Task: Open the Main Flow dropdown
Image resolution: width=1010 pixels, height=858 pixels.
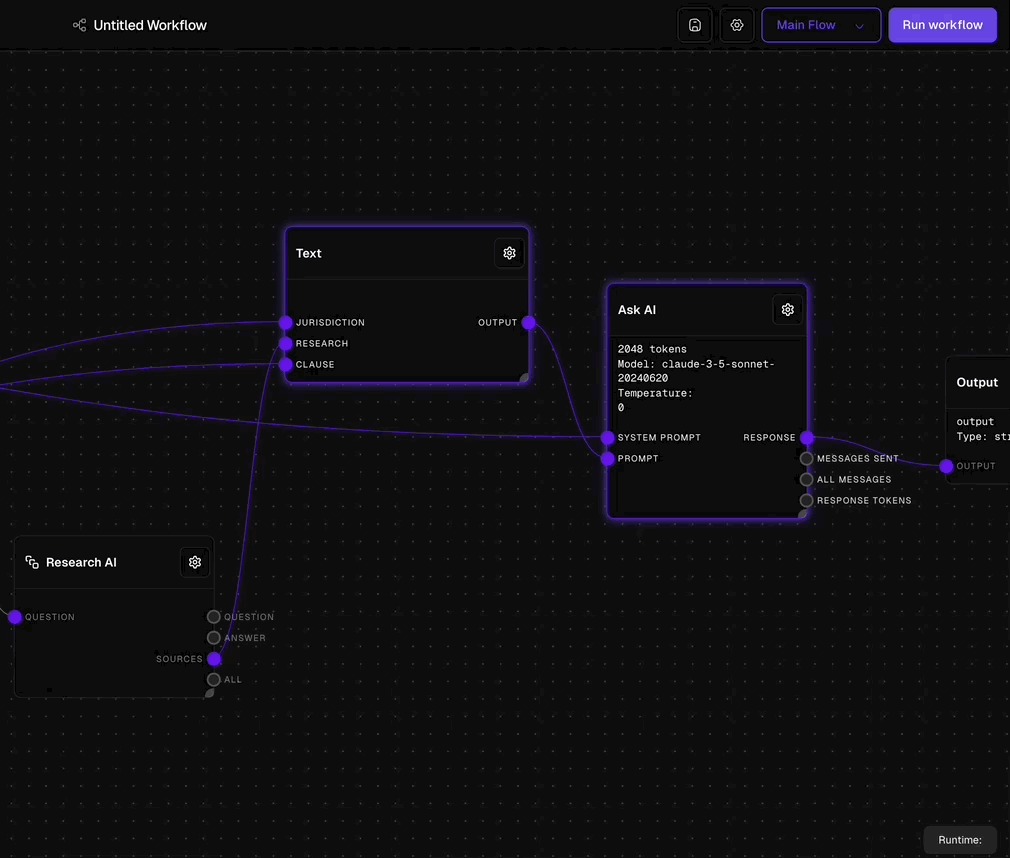Action: pos(820,24)
